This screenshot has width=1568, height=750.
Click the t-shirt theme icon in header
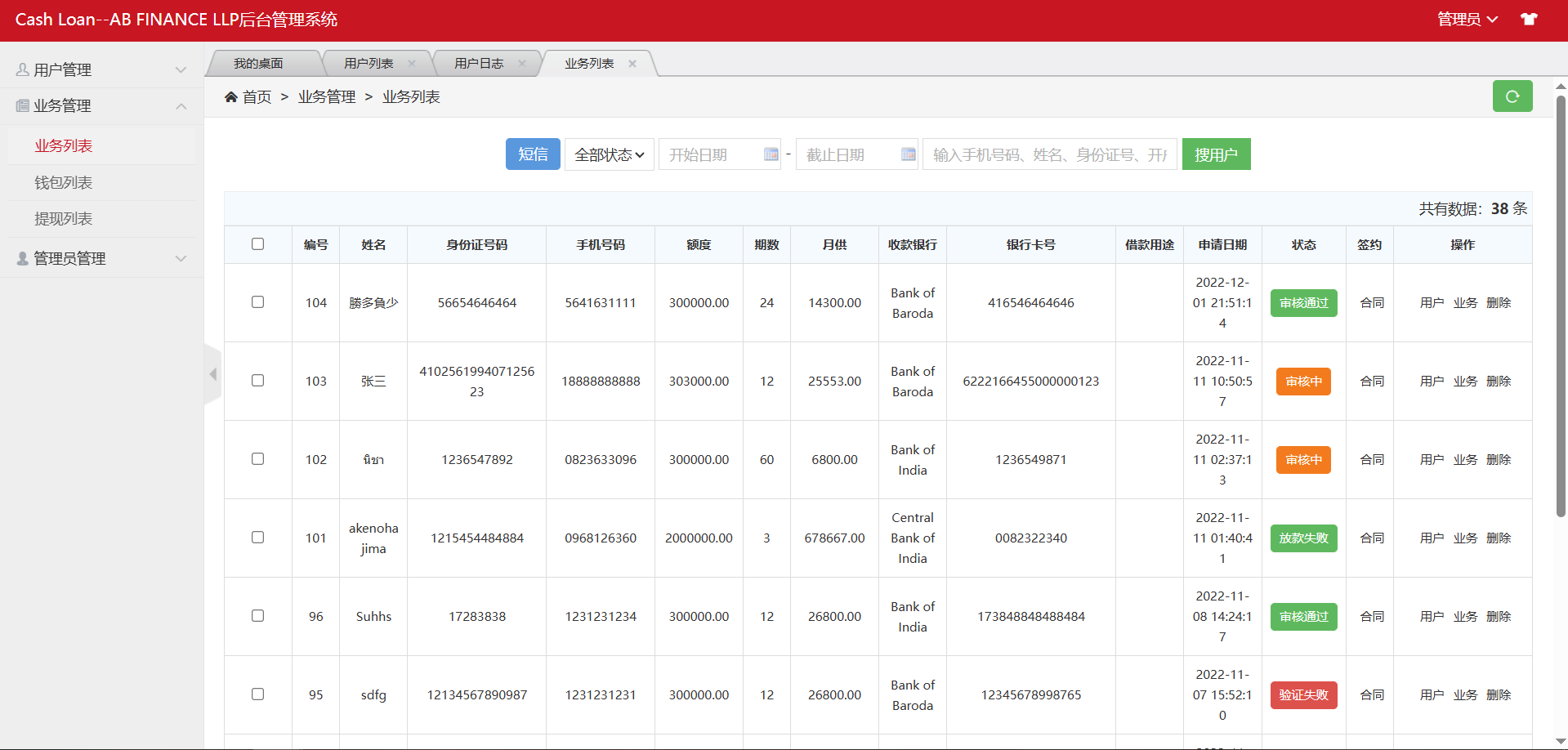click(1529, 20)
